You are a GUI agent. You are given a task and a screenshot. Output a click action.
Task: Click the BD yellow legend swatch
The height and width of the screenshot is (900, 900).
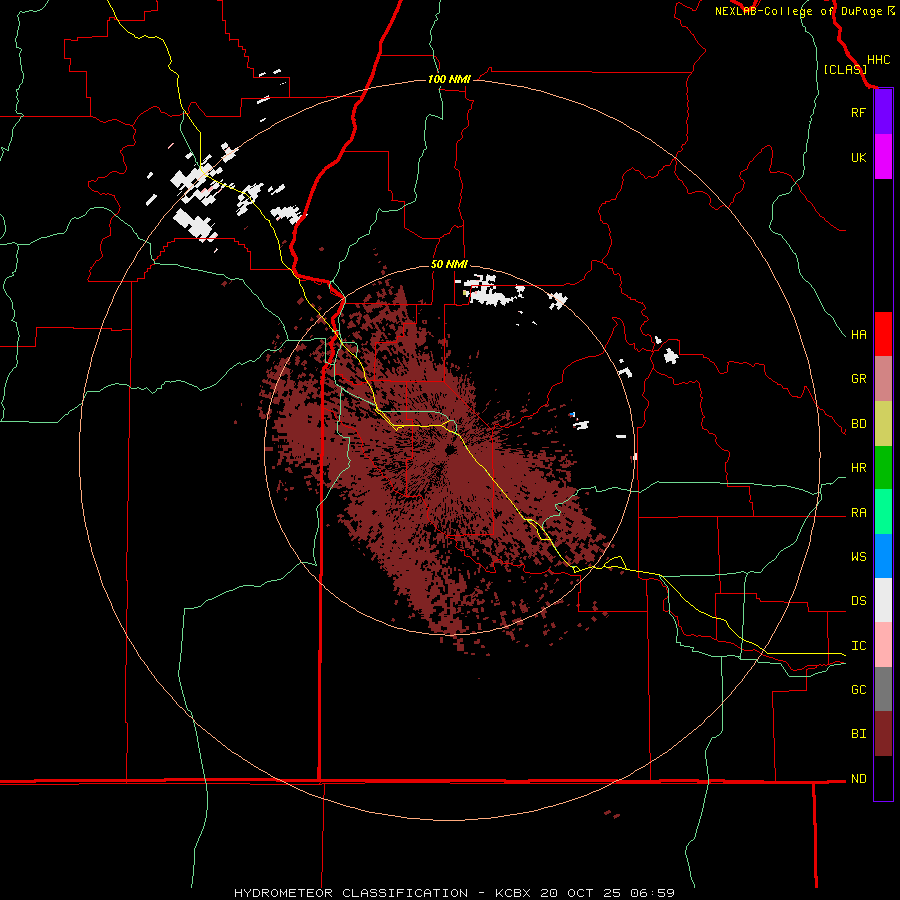pos(883,424)
